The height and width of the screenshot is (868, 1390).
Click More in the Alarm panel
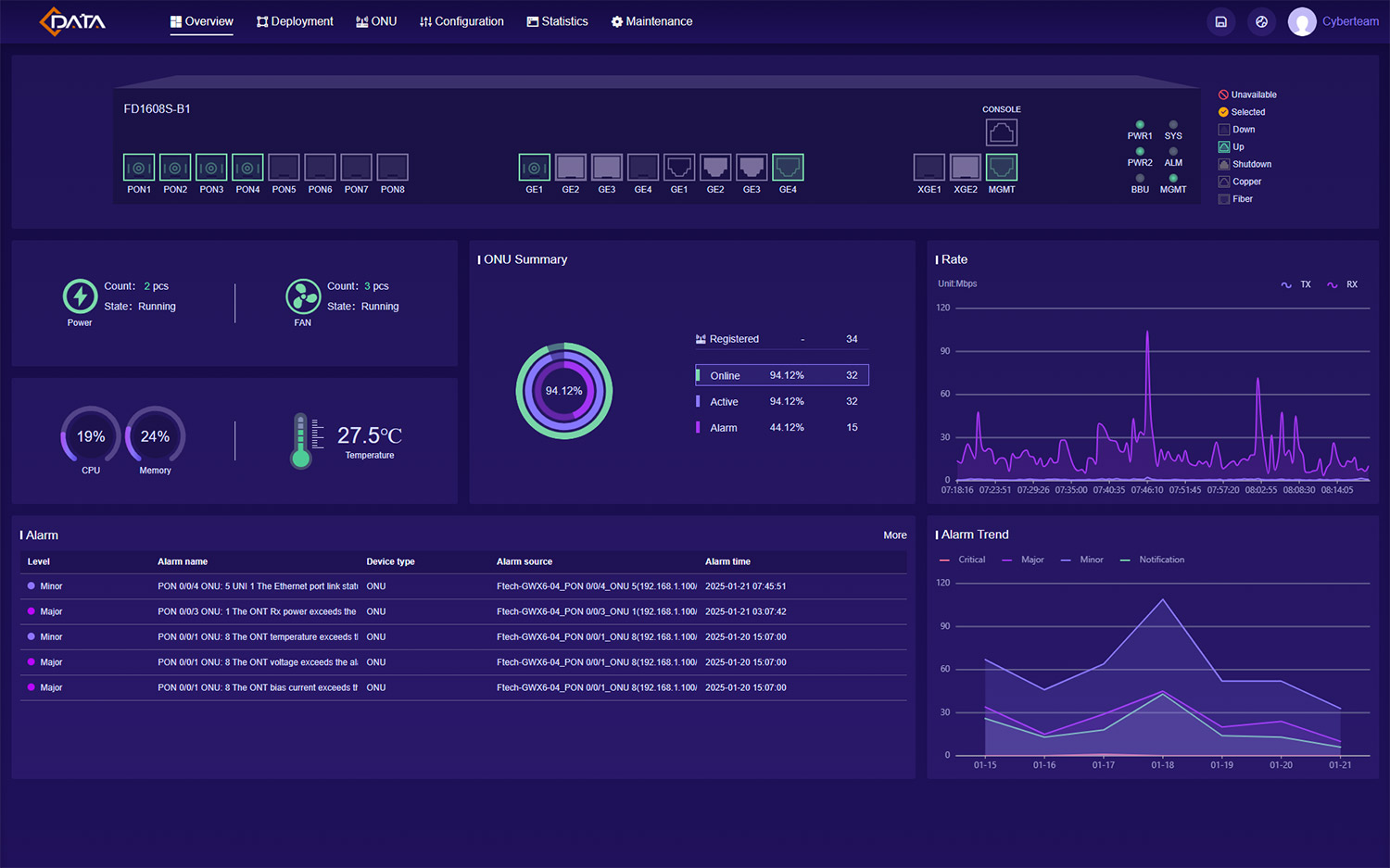coord(894,535)
